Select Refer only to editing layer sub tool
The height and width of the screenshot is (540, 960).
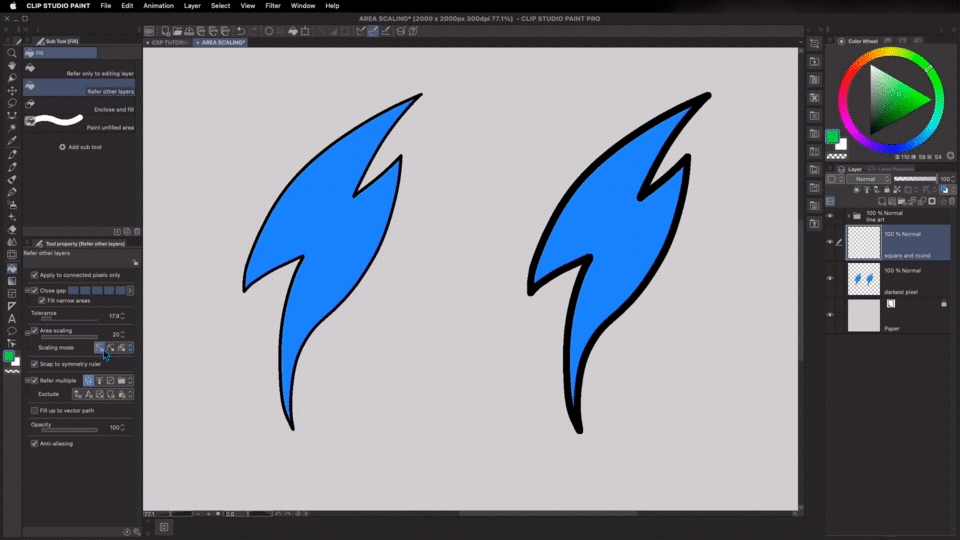pyautogui.click(x=79, y=69)
